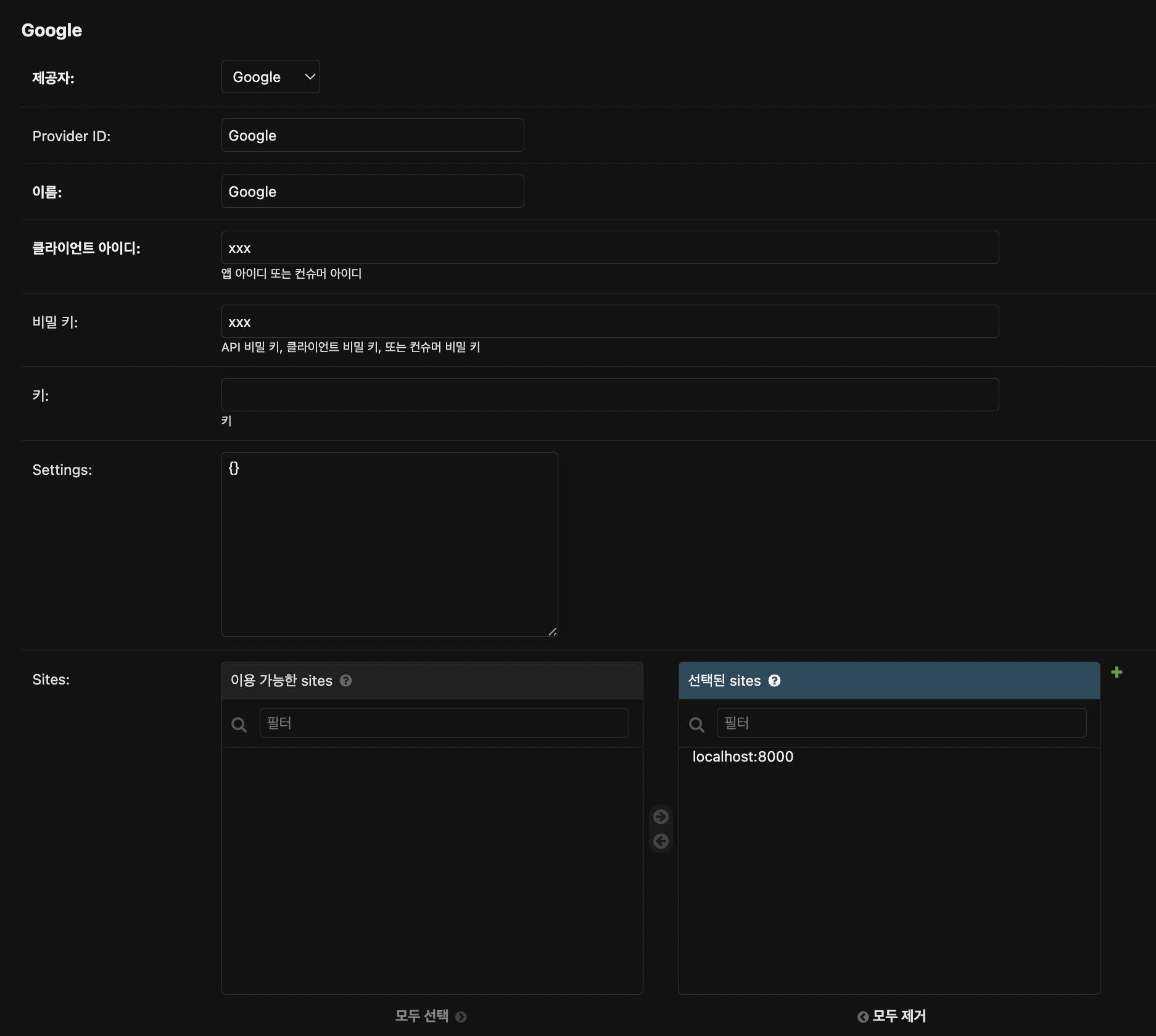Screen dimensions: 1156x1036
Task: Click inside the Settings JSON textarea
Action: point(389,544)
